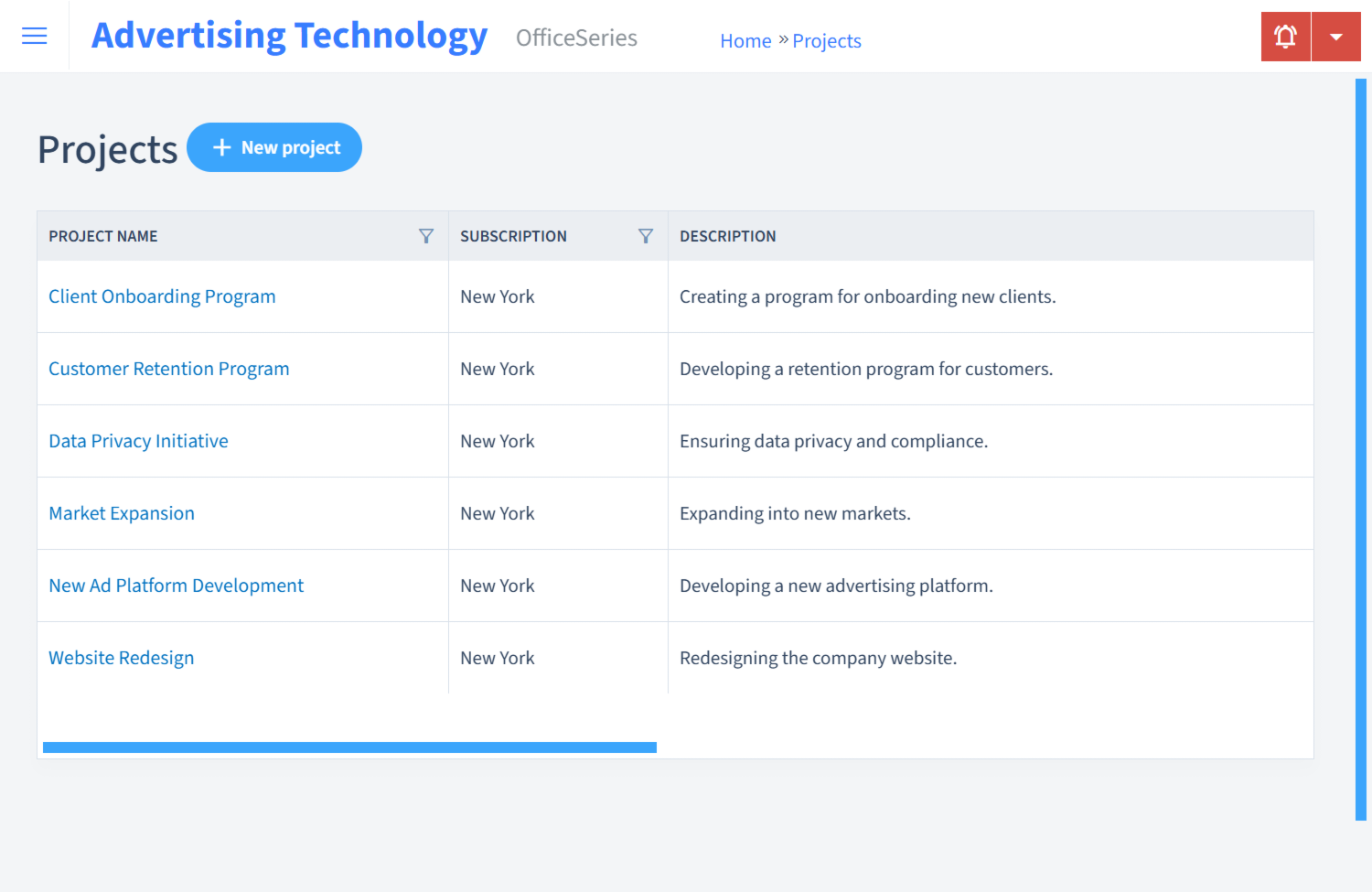Open the Subscription column filter dropdown
The height and width of the screenshot is (892, 1372).
(646, 235)
